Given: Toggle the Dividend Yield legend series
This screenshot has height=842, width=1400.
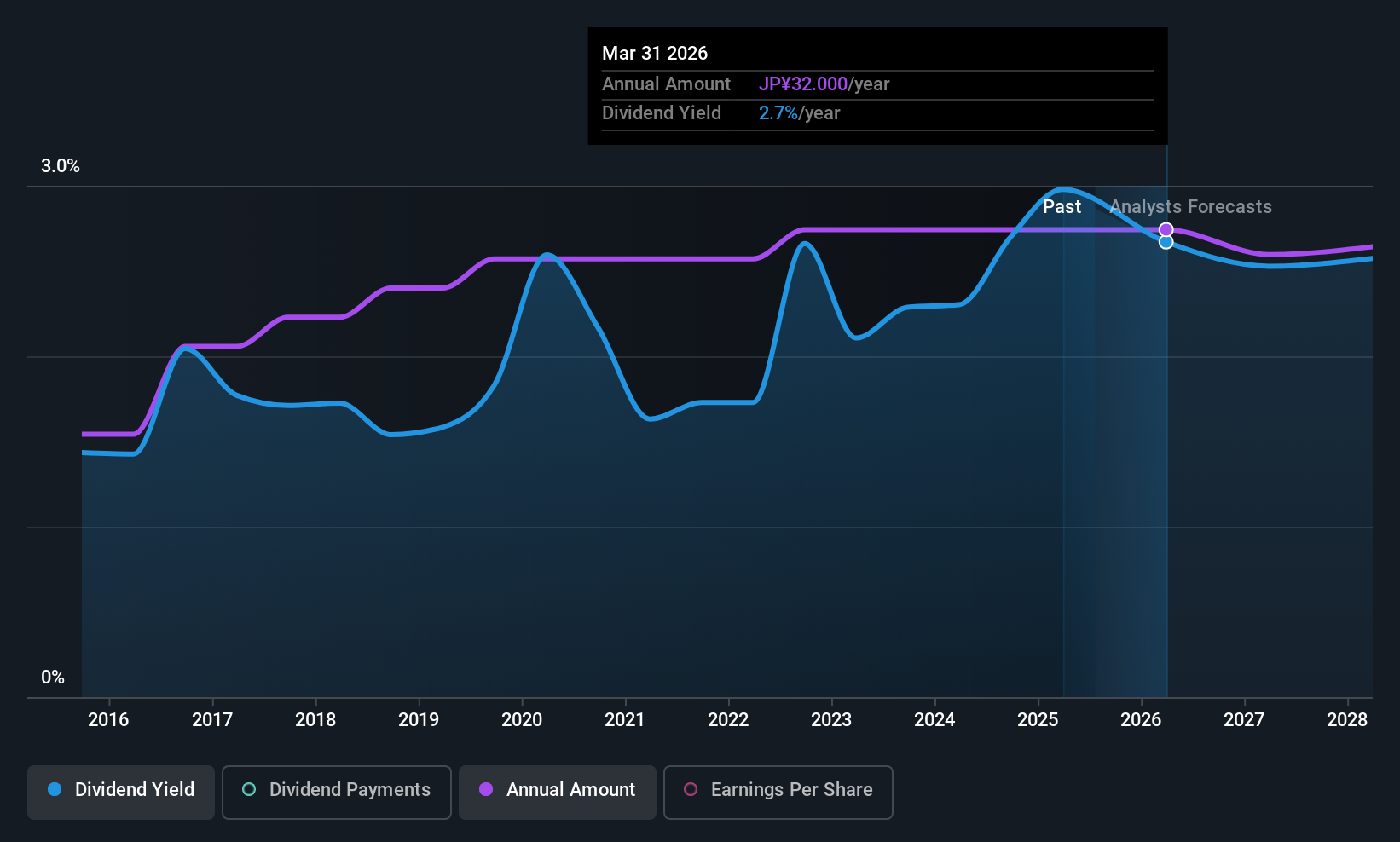Looking at the screenshot, I should click(121, 793).
